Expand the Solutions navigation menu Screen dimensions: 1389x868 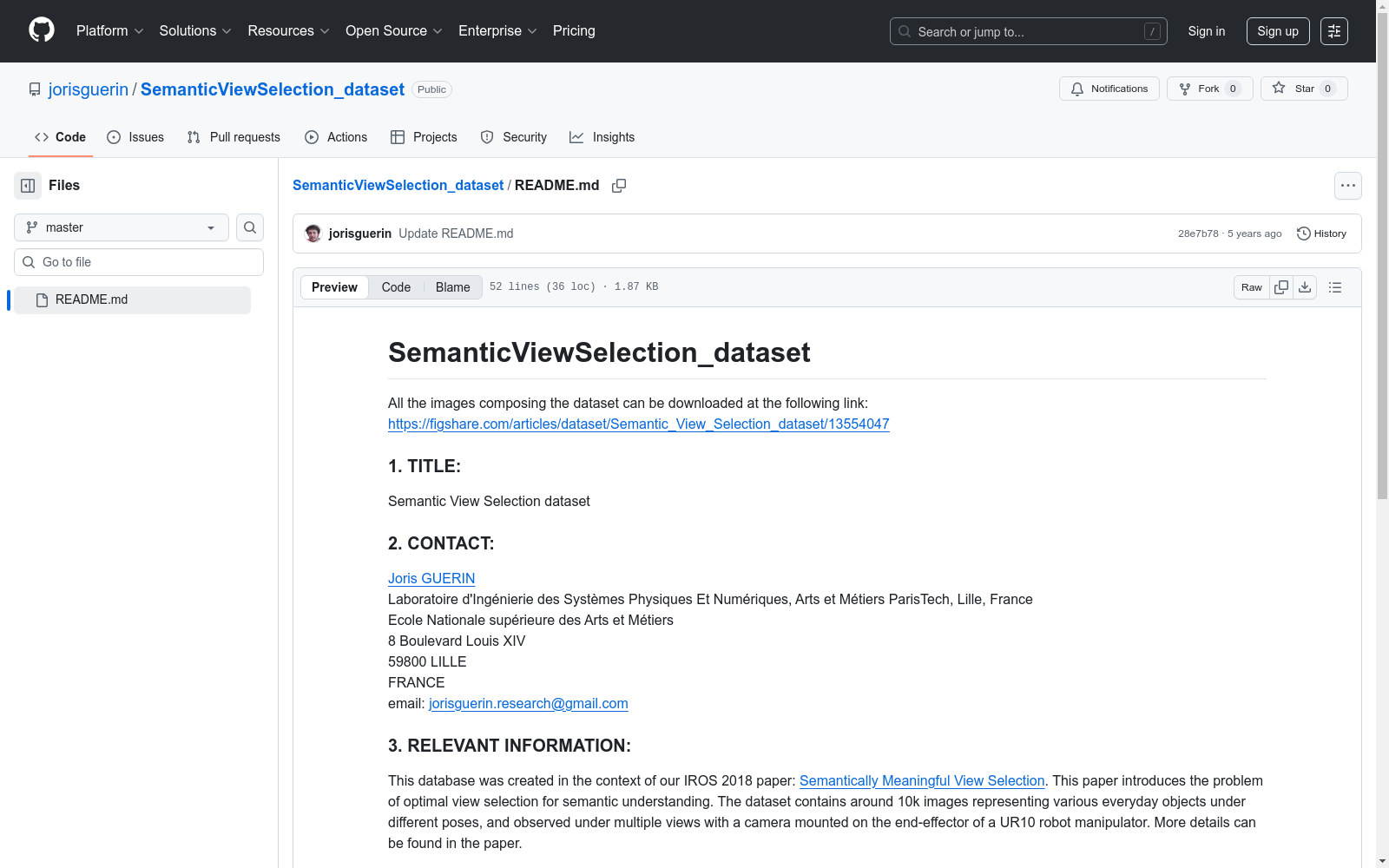tap(194, 30)
